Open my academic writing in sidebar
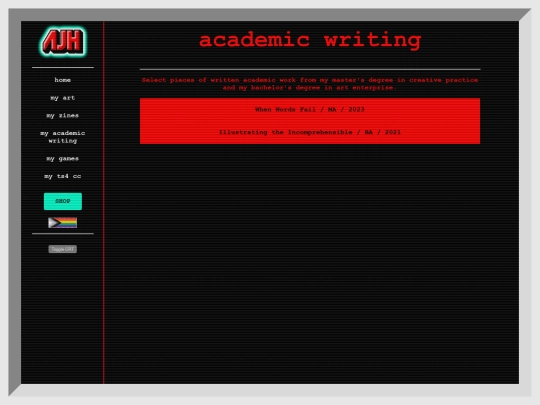 click(62, 137)
